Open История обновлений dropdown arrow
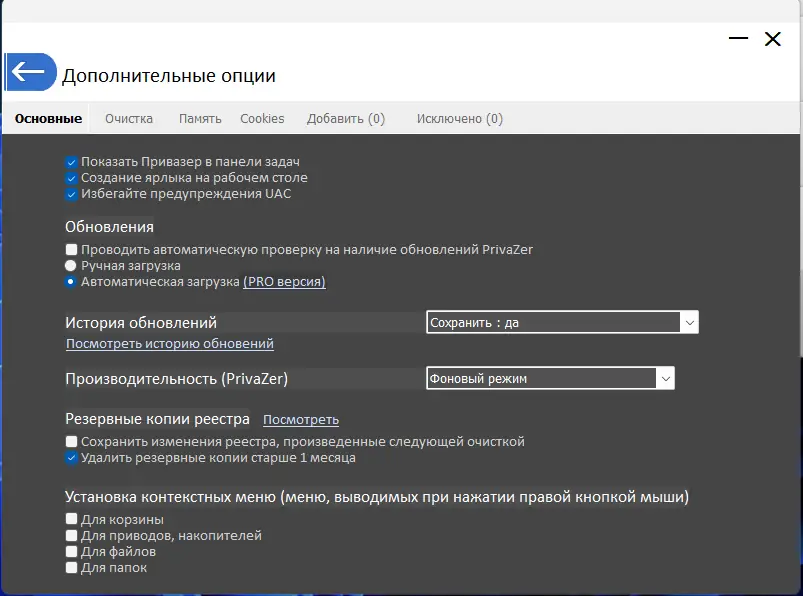Screen dimensions: 803x596 pyautogui.click(x=689, y=323)
